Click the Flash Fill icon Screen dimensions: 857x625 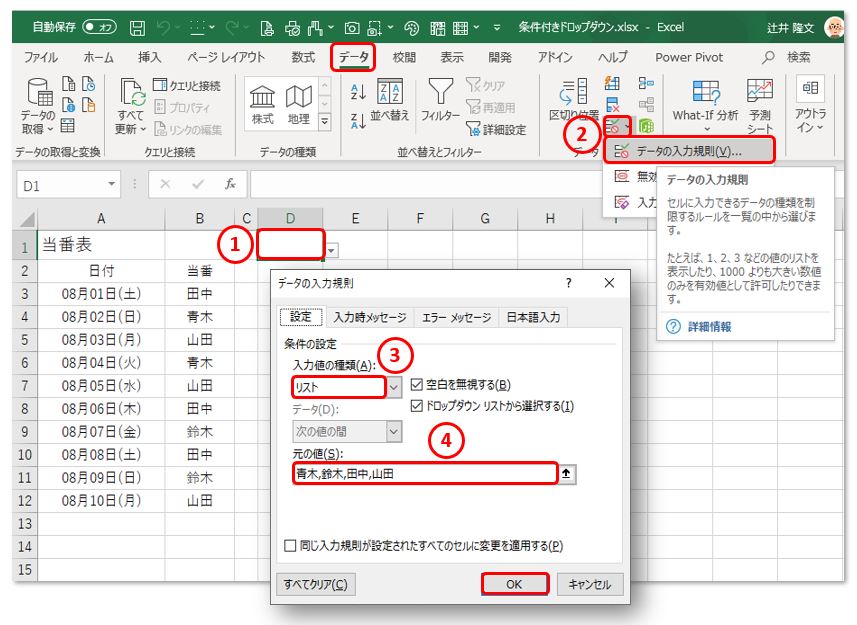(612, 84)
